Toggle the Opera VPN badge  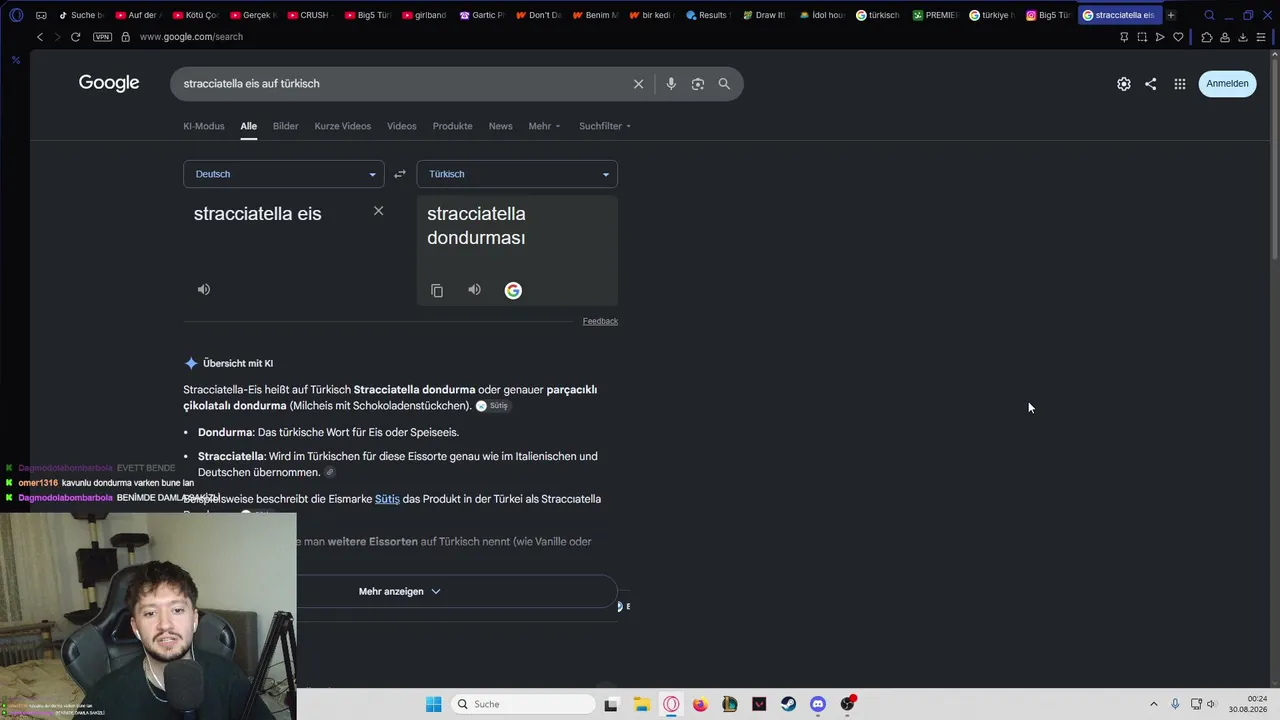[x=102, y=37]
